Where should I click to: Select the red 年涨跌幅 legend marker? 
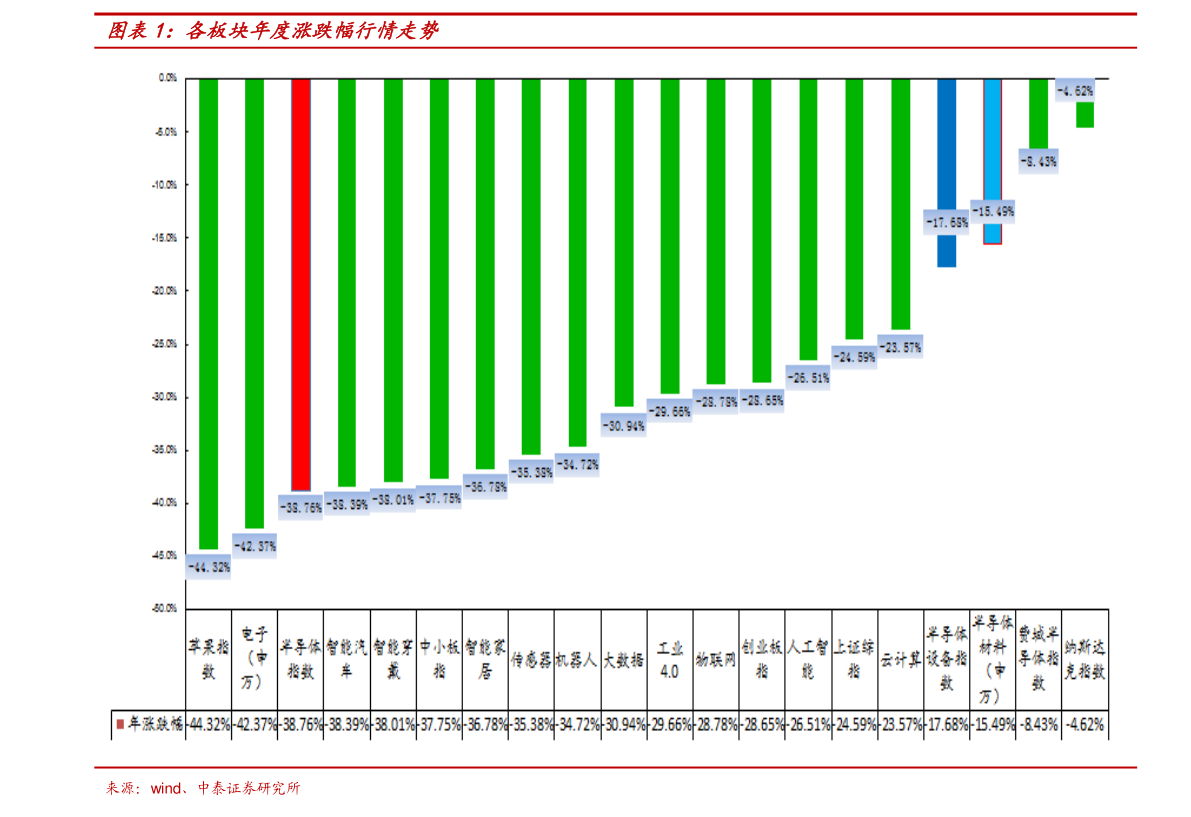point(120,724)
